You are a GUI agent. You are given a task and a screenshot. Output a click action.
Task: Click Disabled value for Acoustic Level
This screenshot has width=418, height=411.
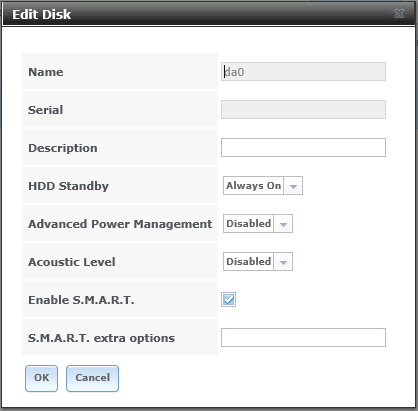pyautogui.click(x=249, y=262)
